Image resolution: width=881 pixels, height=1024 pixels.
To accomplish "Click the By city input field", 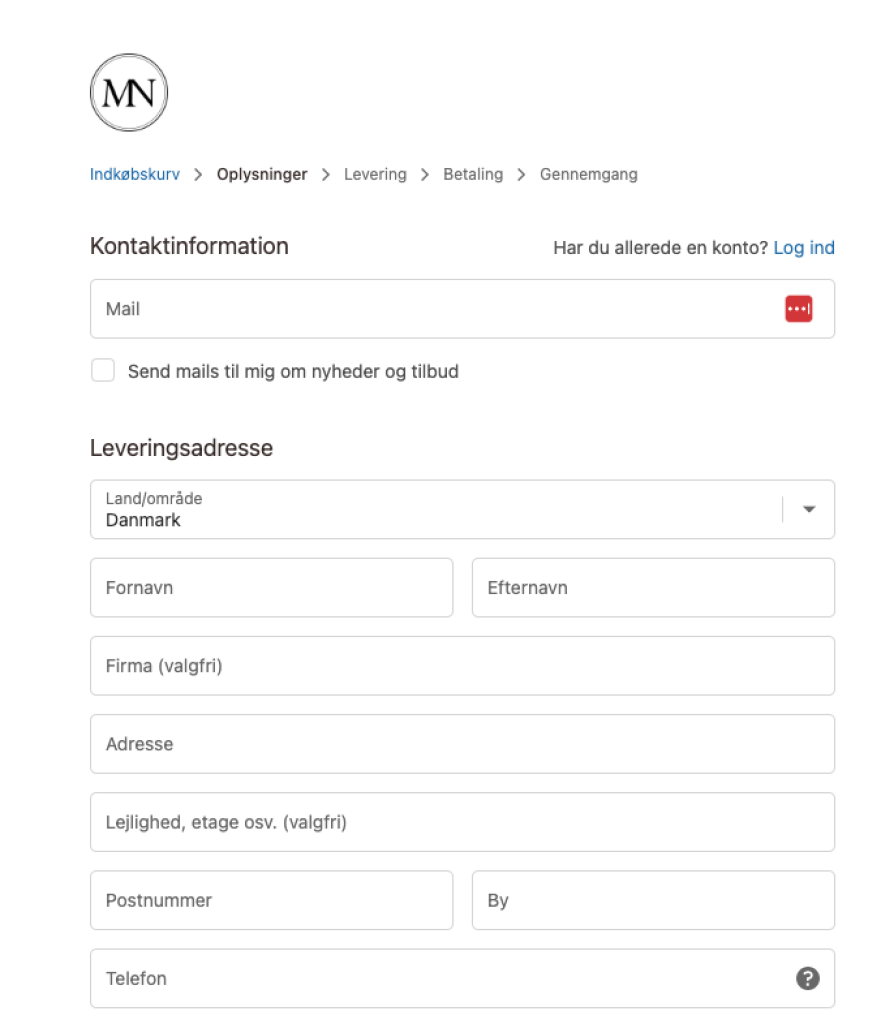I will pyautogui.click(x=653, y=900).
